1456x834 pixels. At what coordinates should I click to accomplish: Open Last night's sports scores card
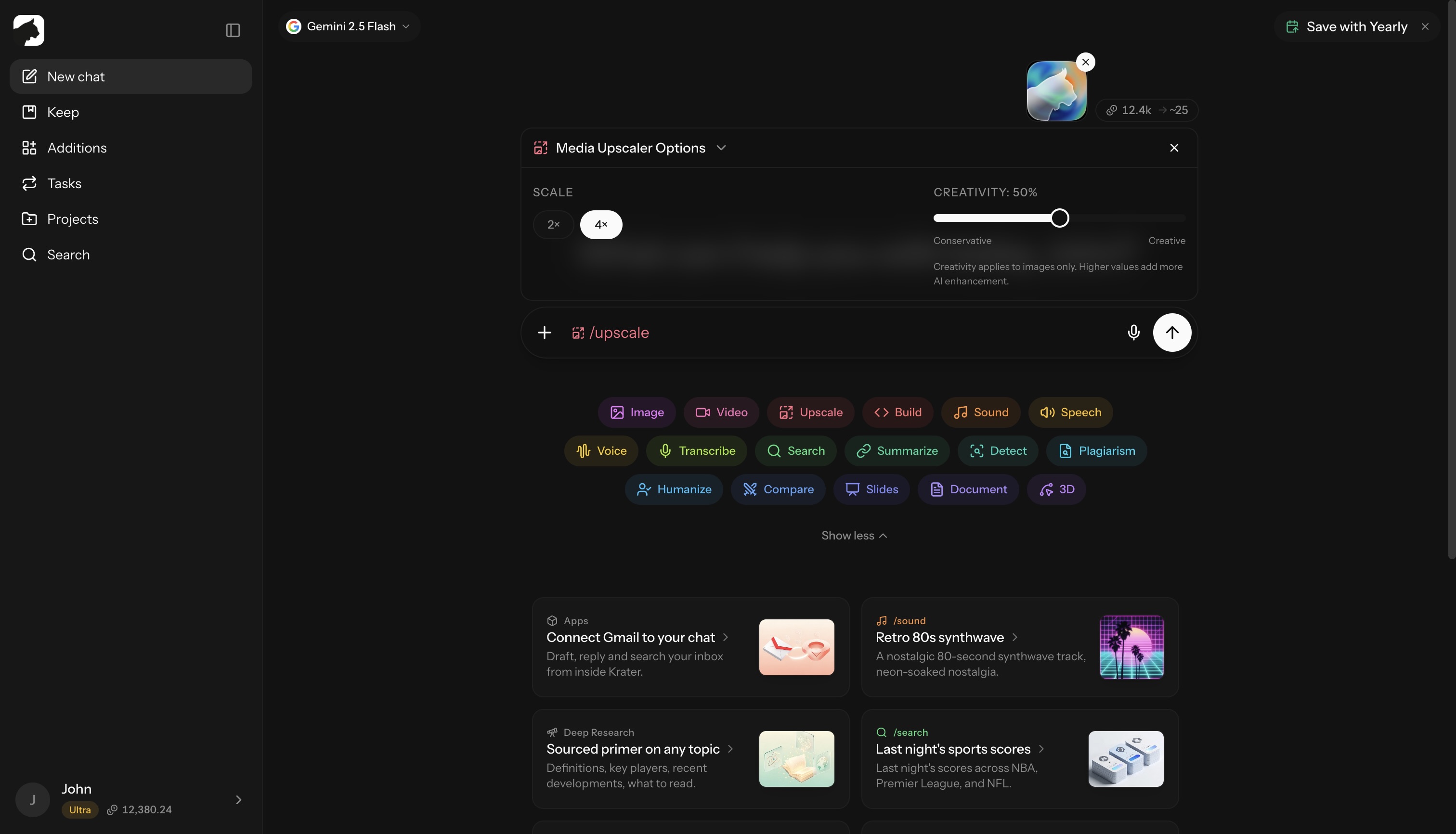[x=1019, y=759]
